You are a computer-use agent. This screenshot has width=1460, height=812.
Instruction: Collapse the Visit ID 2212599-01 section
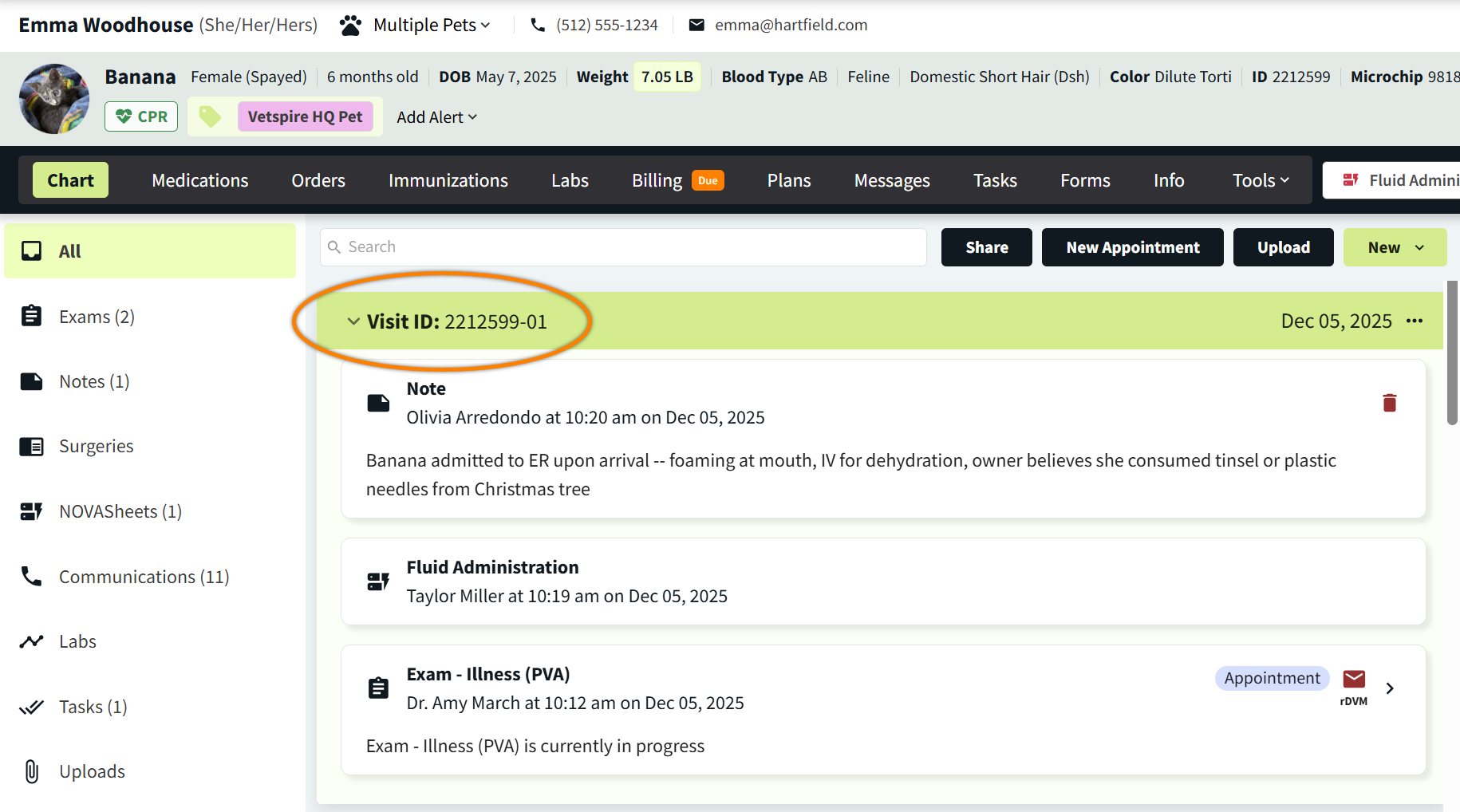(x=353, y=321)
